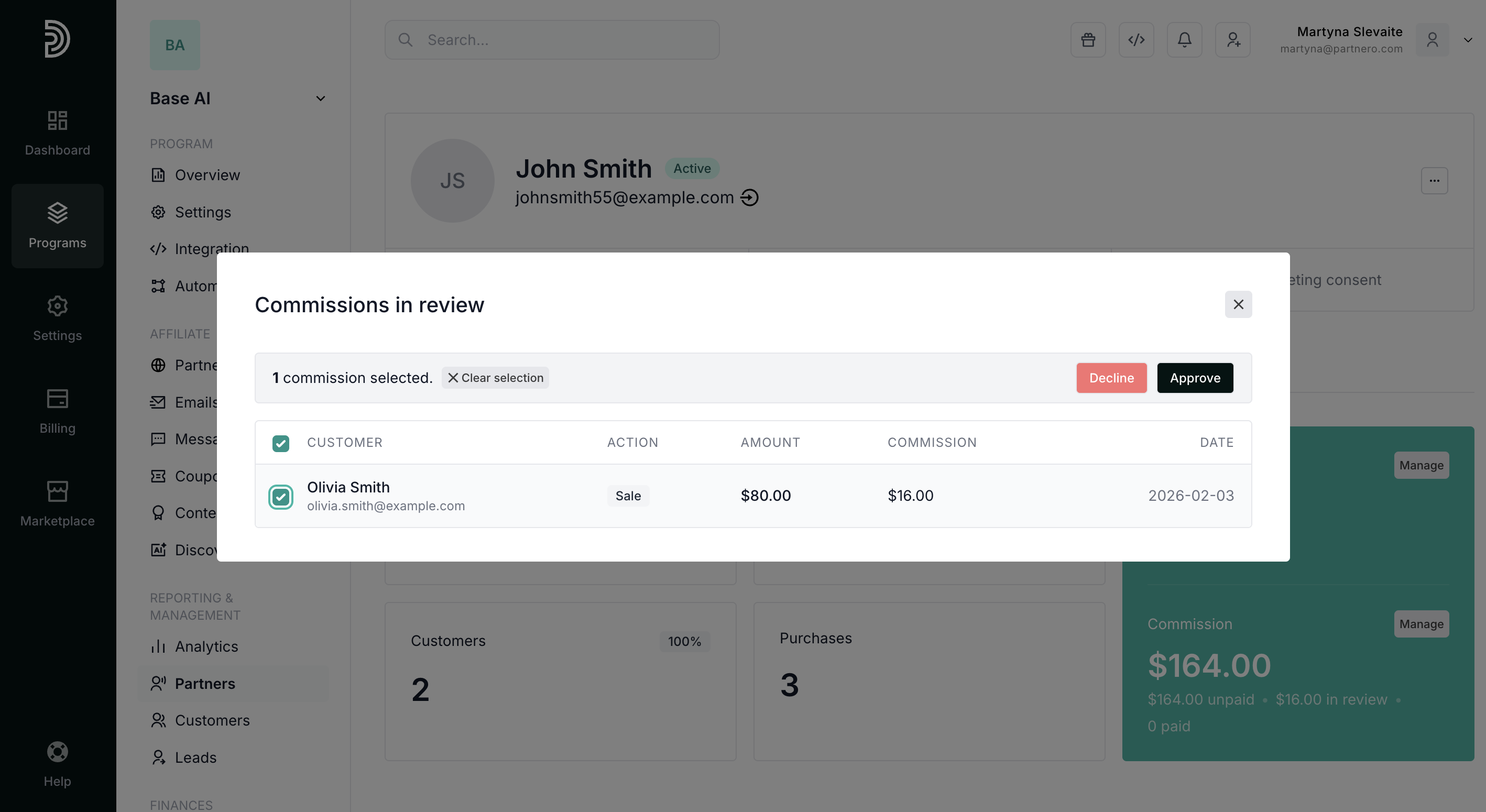Open the code embed icon in the top bar
This screenshot has height=812, width=1486.
[1136, 40]
